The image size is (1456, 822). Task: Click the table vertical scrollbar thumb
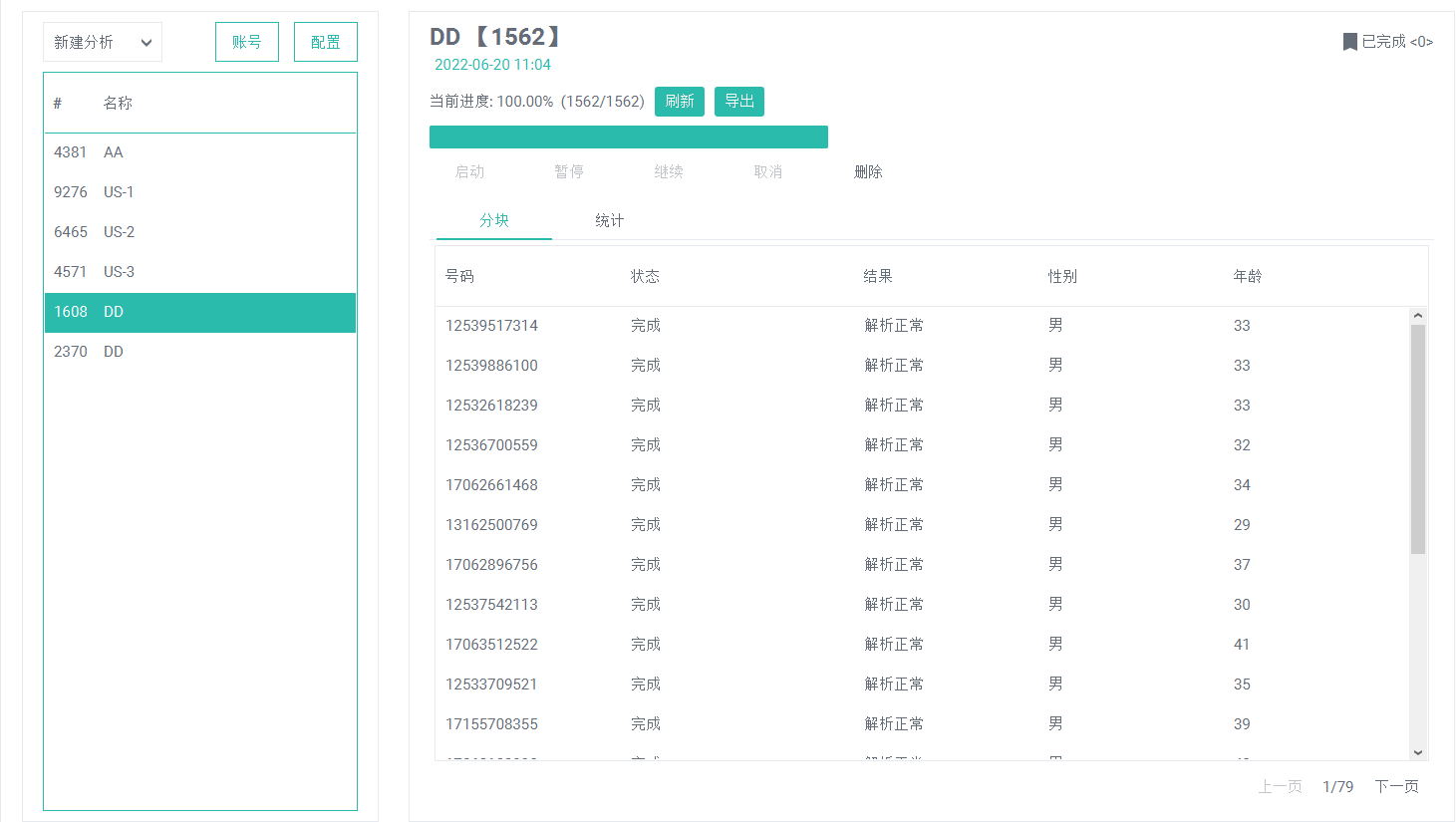tap(1418, 438)
